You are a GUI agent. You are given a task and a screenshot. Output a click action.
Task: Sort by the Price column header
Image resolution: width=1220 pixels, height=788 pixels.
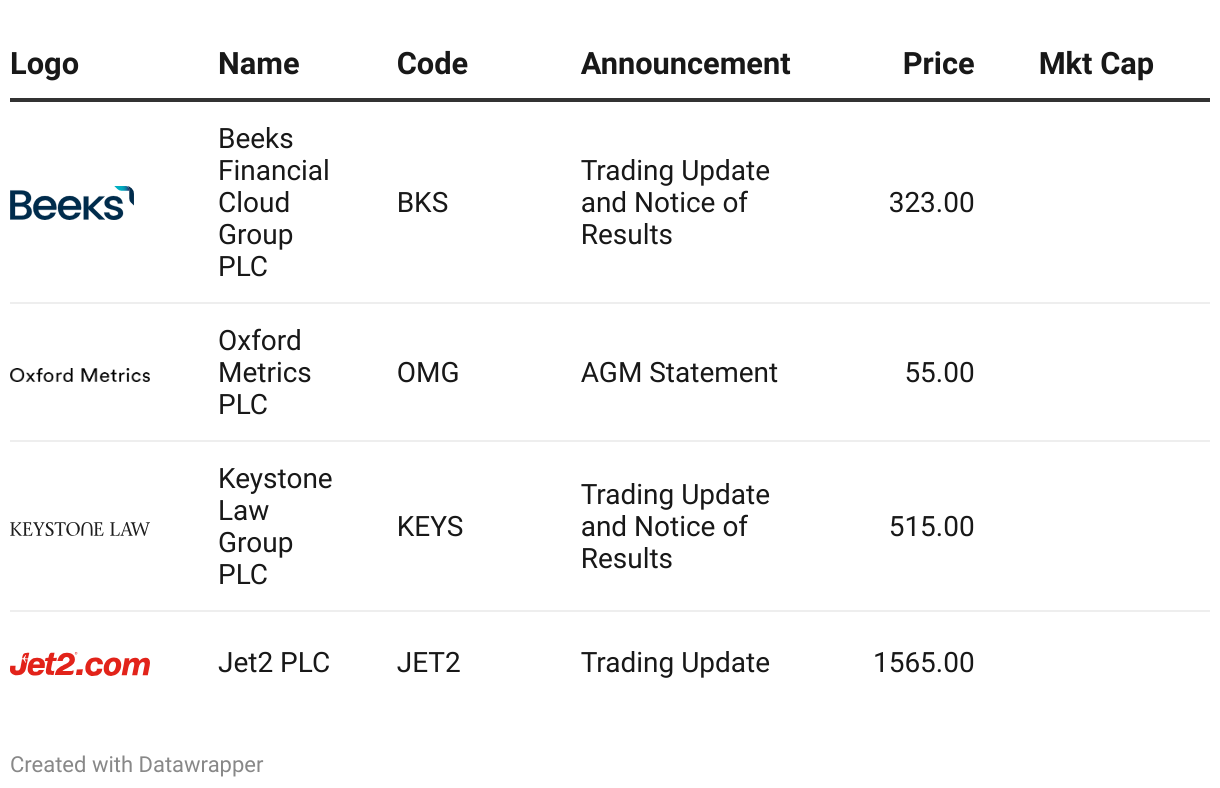(938, 64)
